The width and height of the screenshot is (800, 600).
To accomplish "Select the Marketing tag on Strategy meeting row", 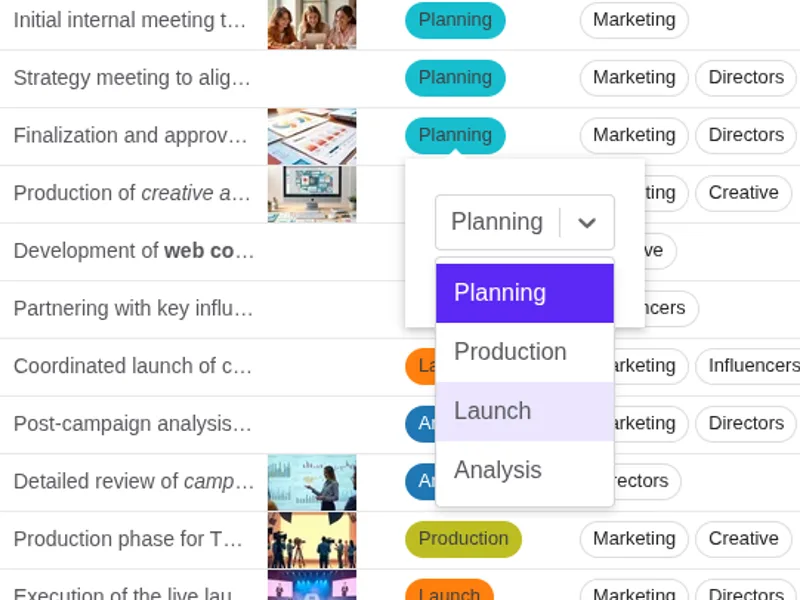I will pyautogui.click(x=633, y=77).
